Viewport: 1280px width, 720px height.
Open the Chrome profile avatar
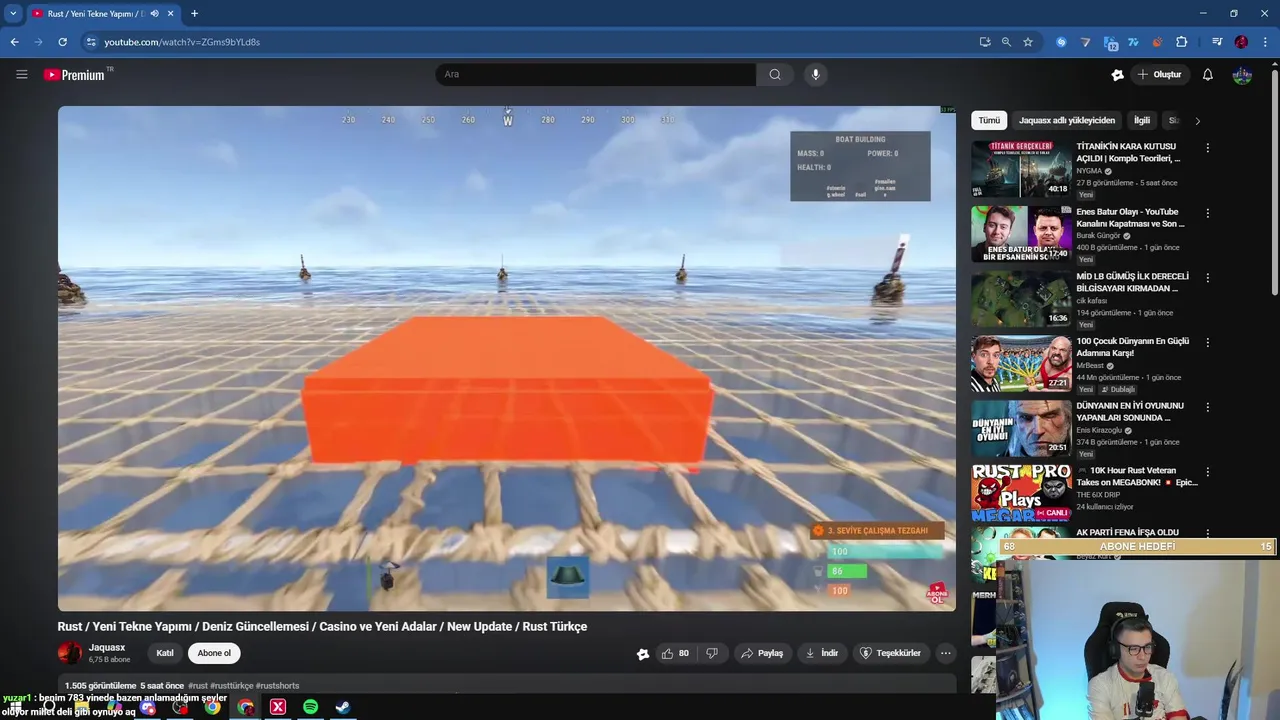point(1241,42)
